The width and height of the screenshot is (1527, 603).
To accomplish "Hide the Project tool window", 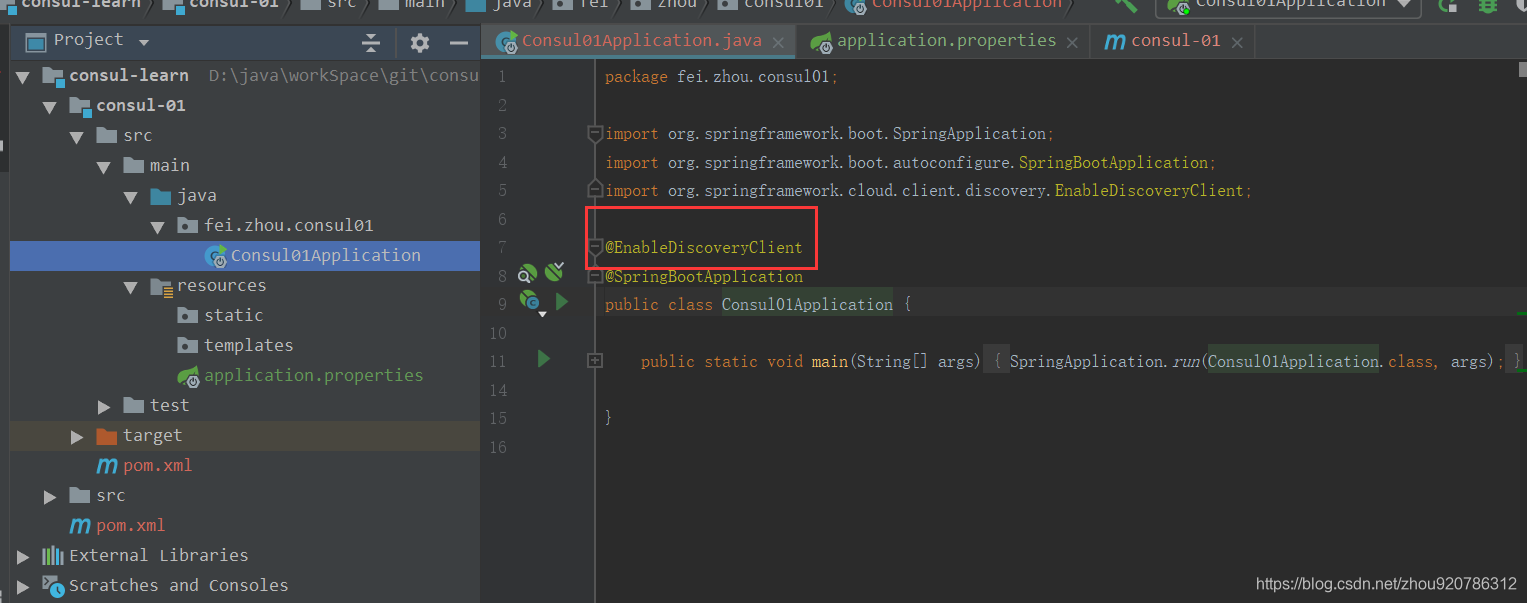I will (459, 43).
